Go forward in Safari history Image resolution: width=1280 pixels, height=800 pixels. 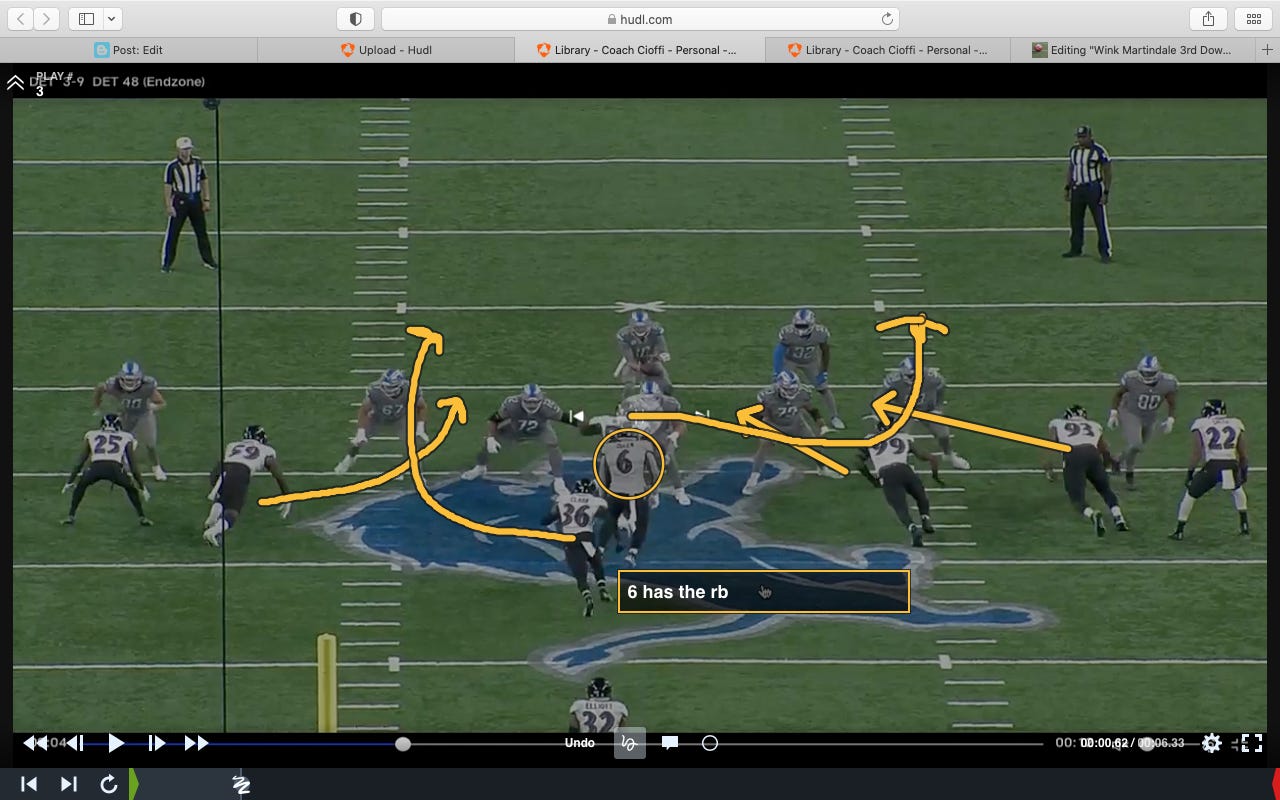(46, 19)
